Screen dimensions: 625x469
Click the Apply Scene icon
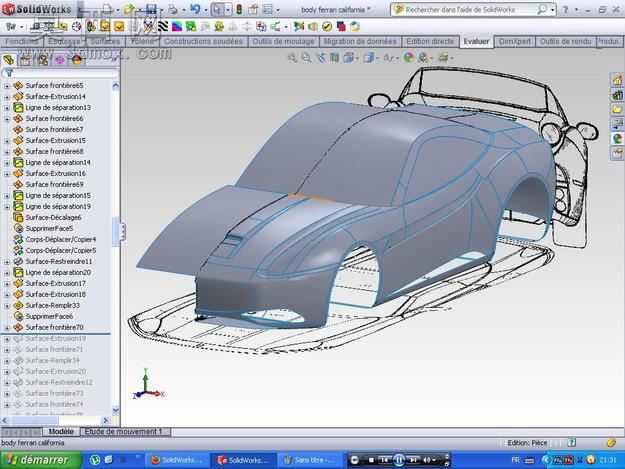(423, 58)
